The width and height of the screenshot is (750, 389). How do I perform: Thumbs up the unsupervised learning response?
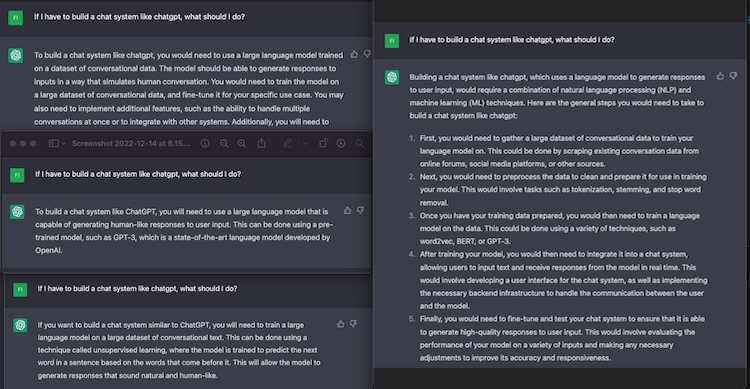(x=341, y=324)
